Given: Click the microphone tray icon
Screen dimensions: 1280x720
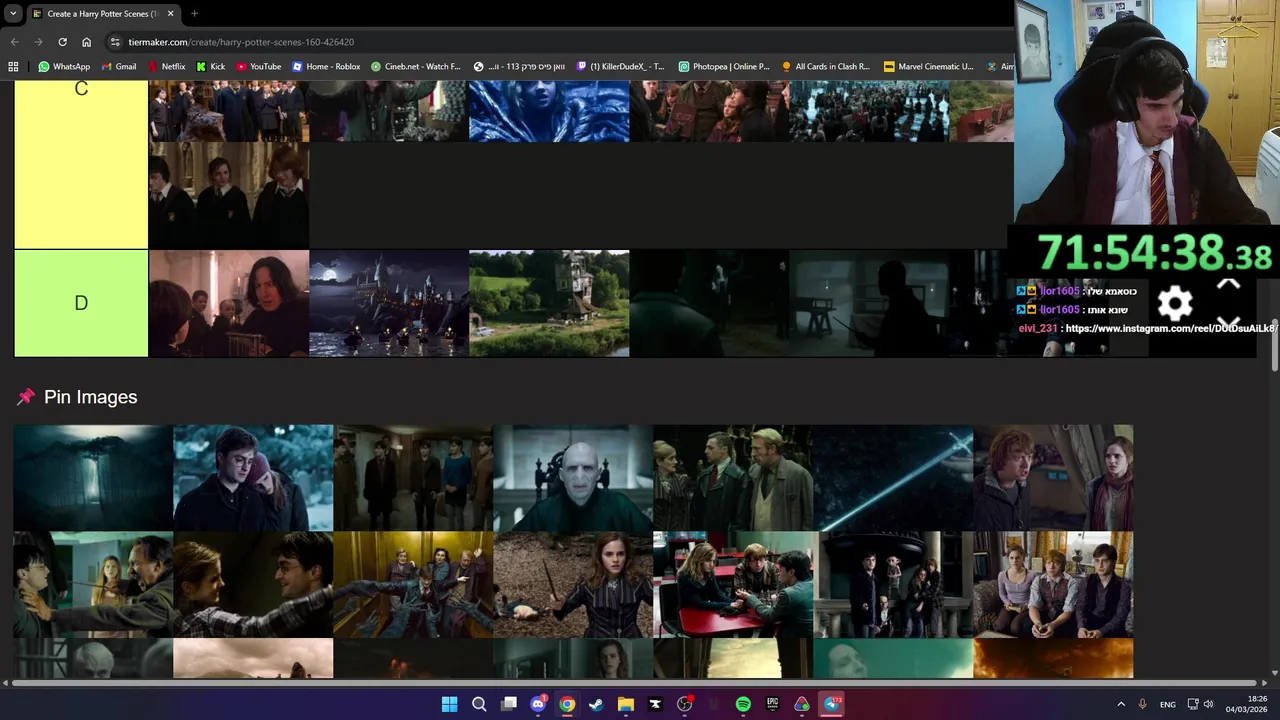Looking at the screenshot, I should (1142, 704).
